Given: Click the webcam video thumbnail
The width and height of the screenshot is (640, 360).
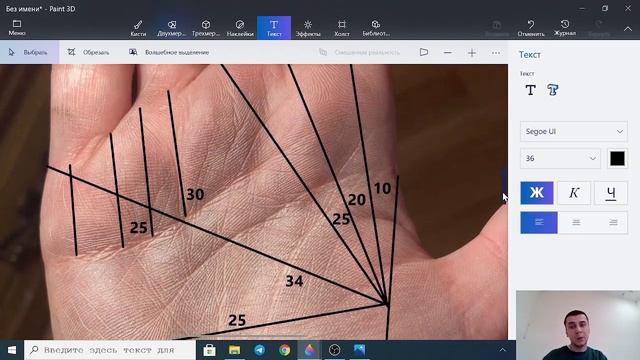Looking at the screenshot, I should (x=578, y=325).
